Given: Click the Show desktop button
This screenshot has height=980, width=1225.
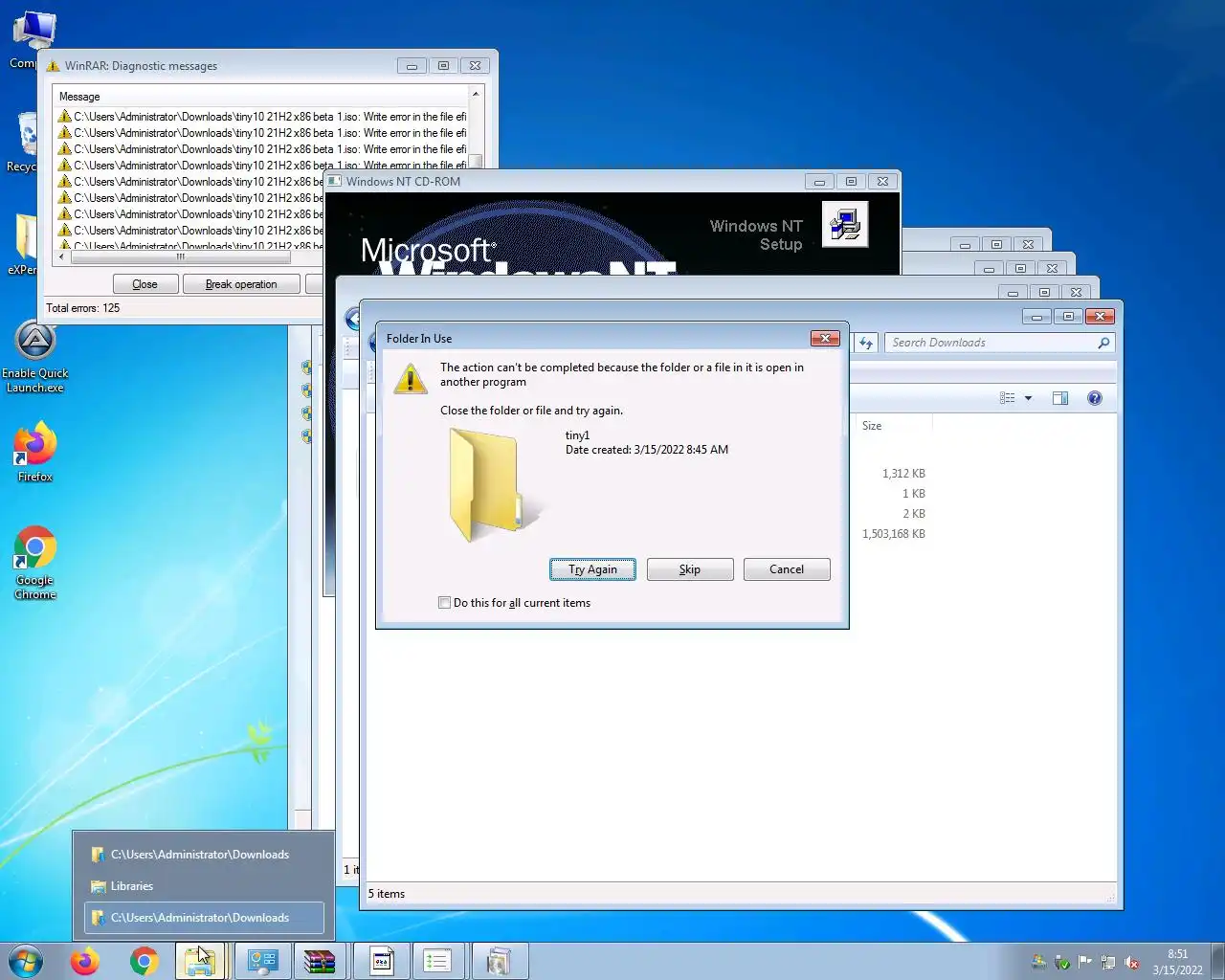Looking at the screenshot, I should (x=1218, y=961).
